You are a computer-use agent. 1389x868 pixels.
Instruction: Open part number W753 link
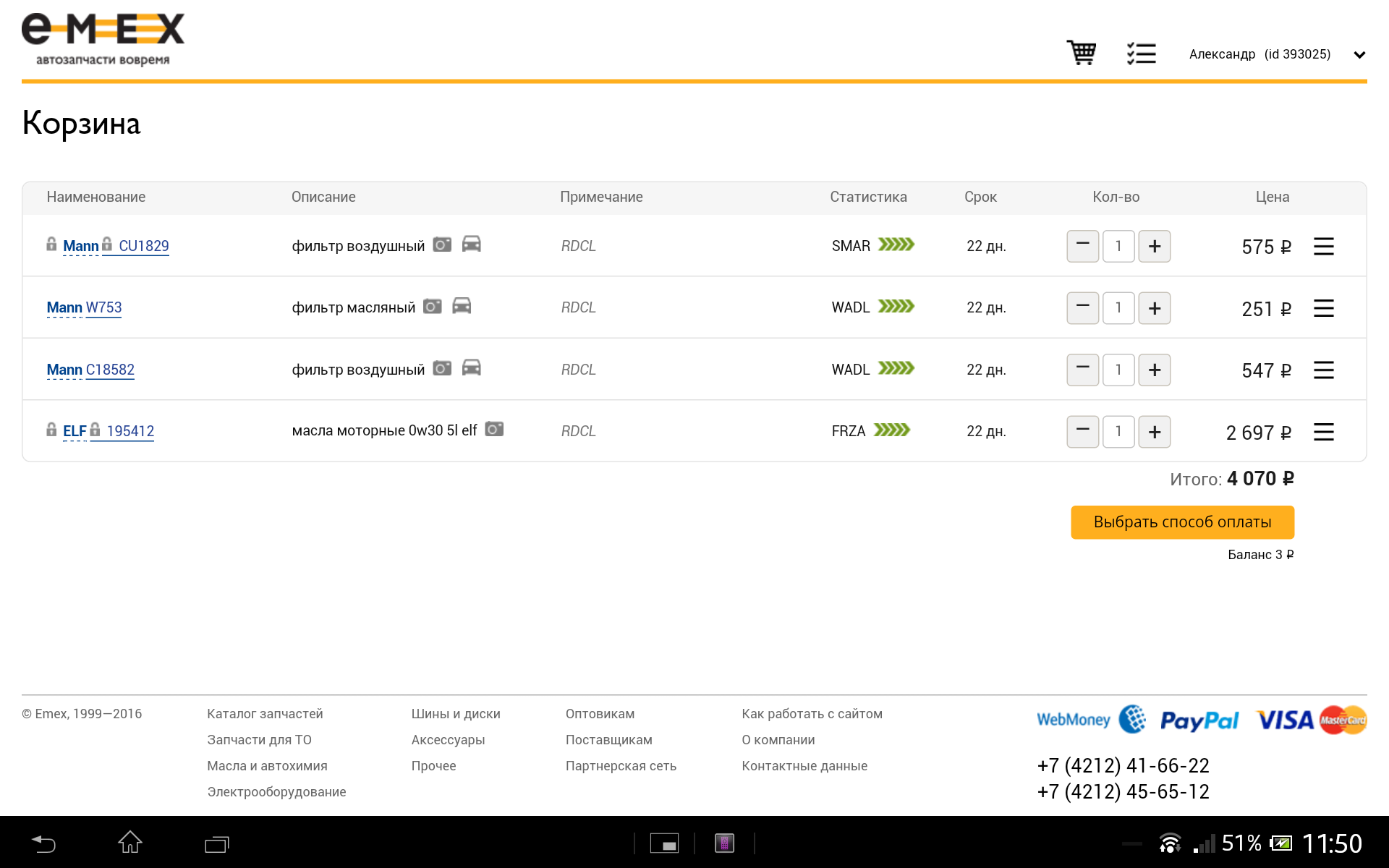(x=103, y=307)
